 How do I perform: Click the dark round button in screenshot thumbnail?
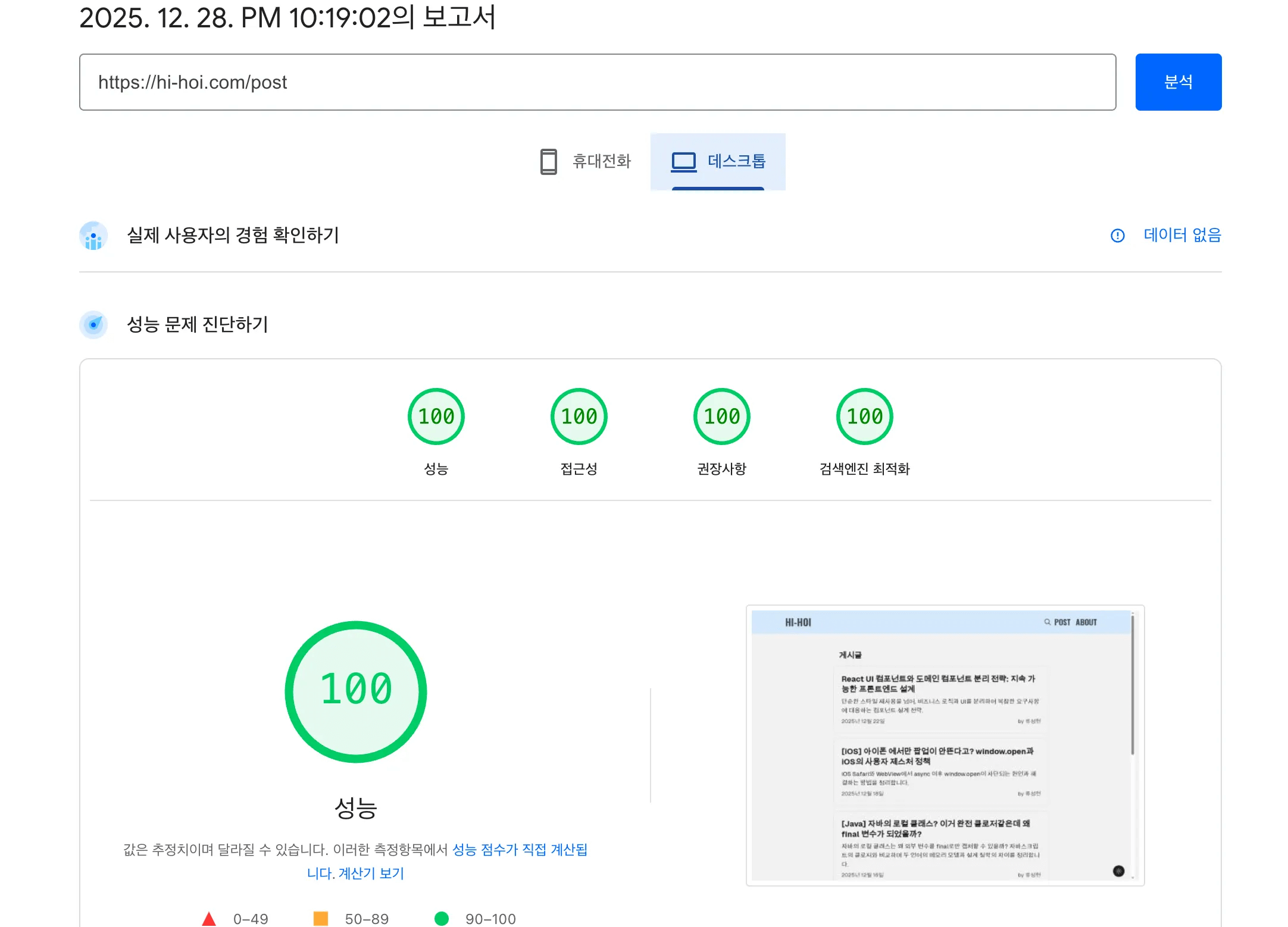[1118, 871]
